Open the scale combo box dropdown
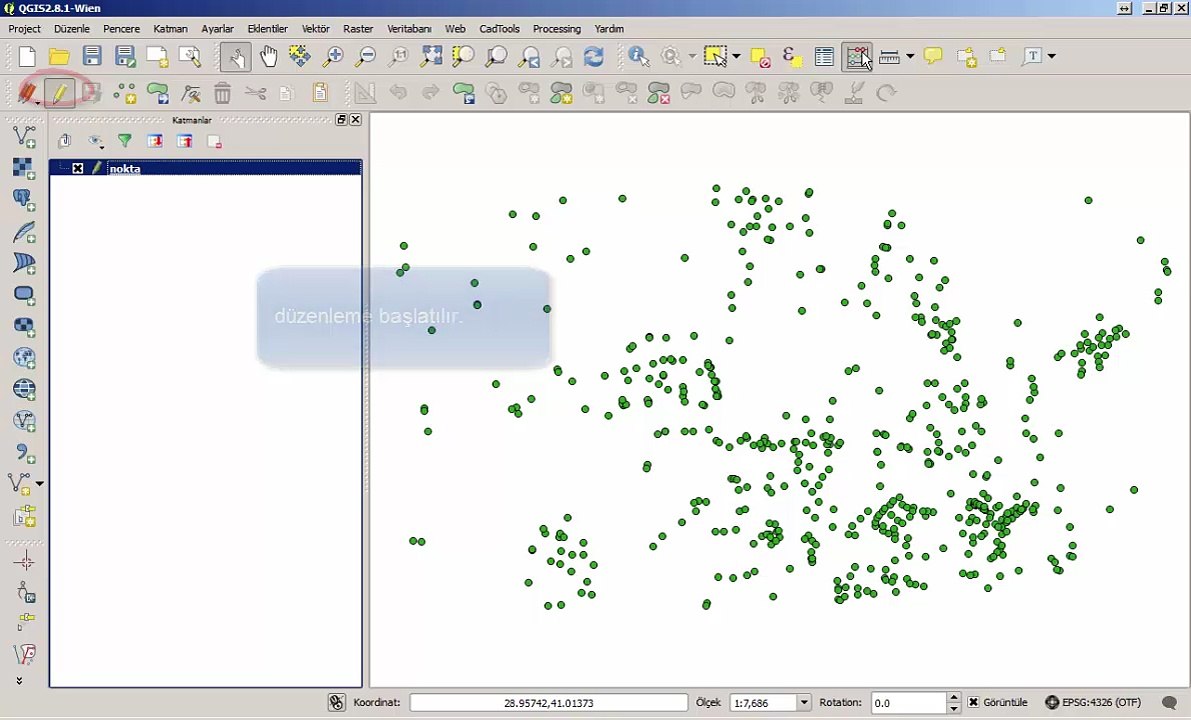The image size is (1191, 720). [804, 703]
